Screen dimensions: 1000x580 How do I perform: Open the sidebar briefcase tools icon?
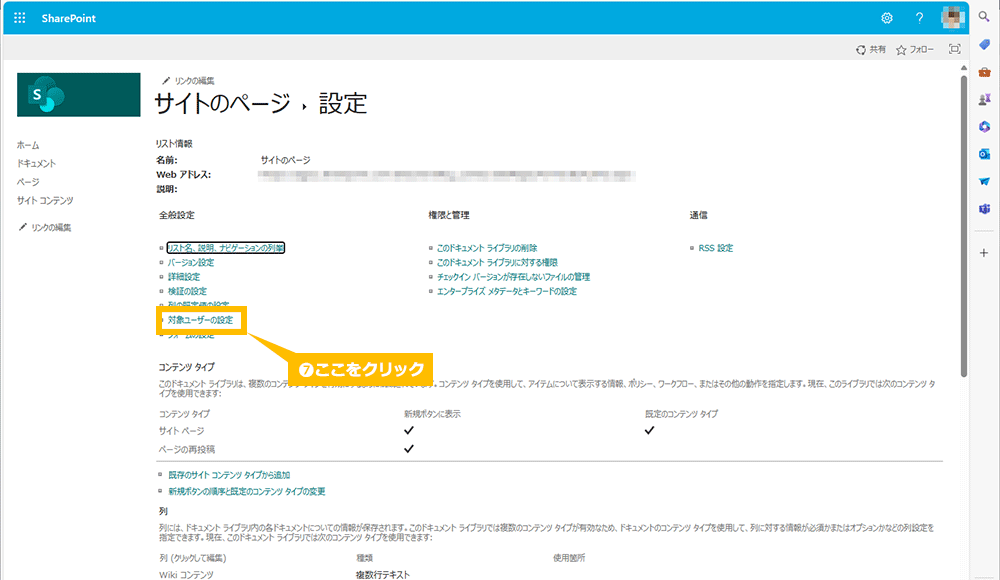point(984,72)
